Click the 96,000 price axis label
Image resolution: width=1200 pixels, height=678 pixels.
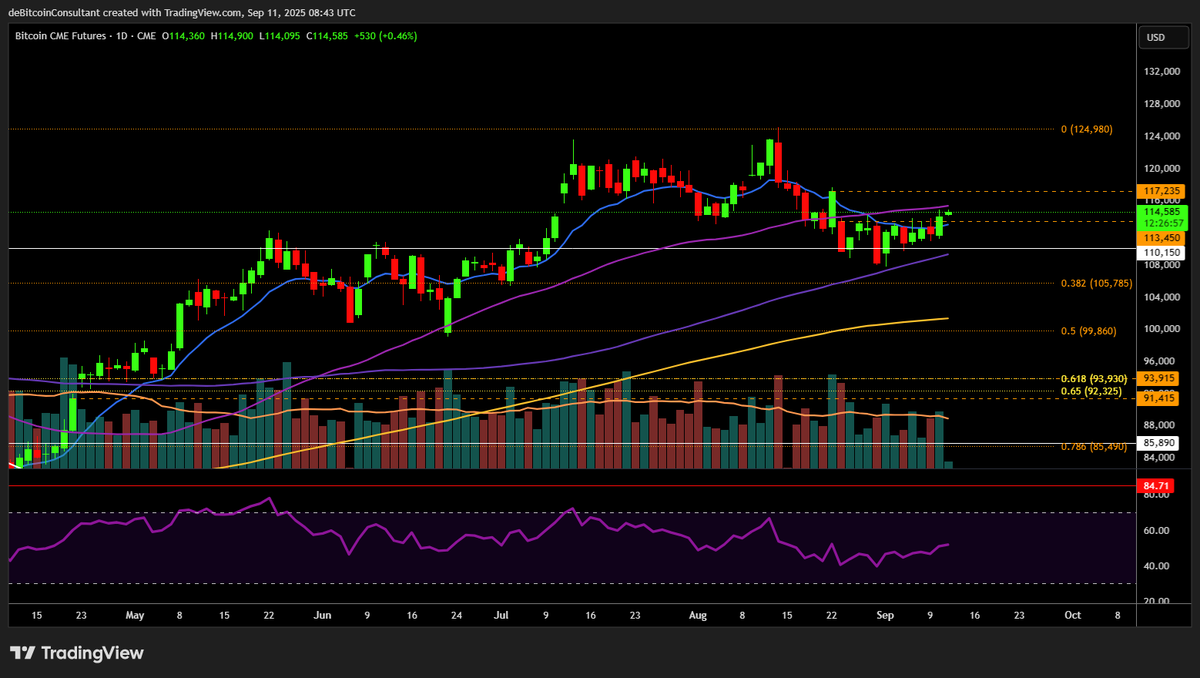click(1161, 361)
